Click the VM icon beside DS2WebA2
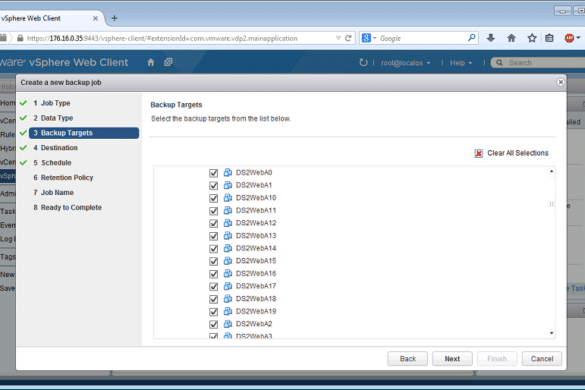This screenshot has height=390, width=585. click(228, 324)
